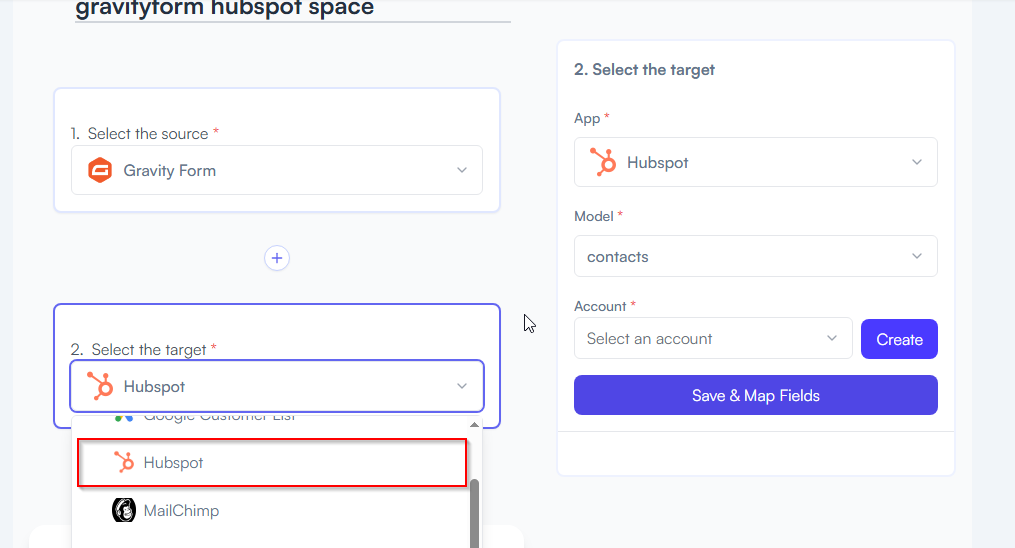Viewport: 1015px width, 548px height.
Task: Choose MailChimp from the dropdown list
Action: coord(272,510)
